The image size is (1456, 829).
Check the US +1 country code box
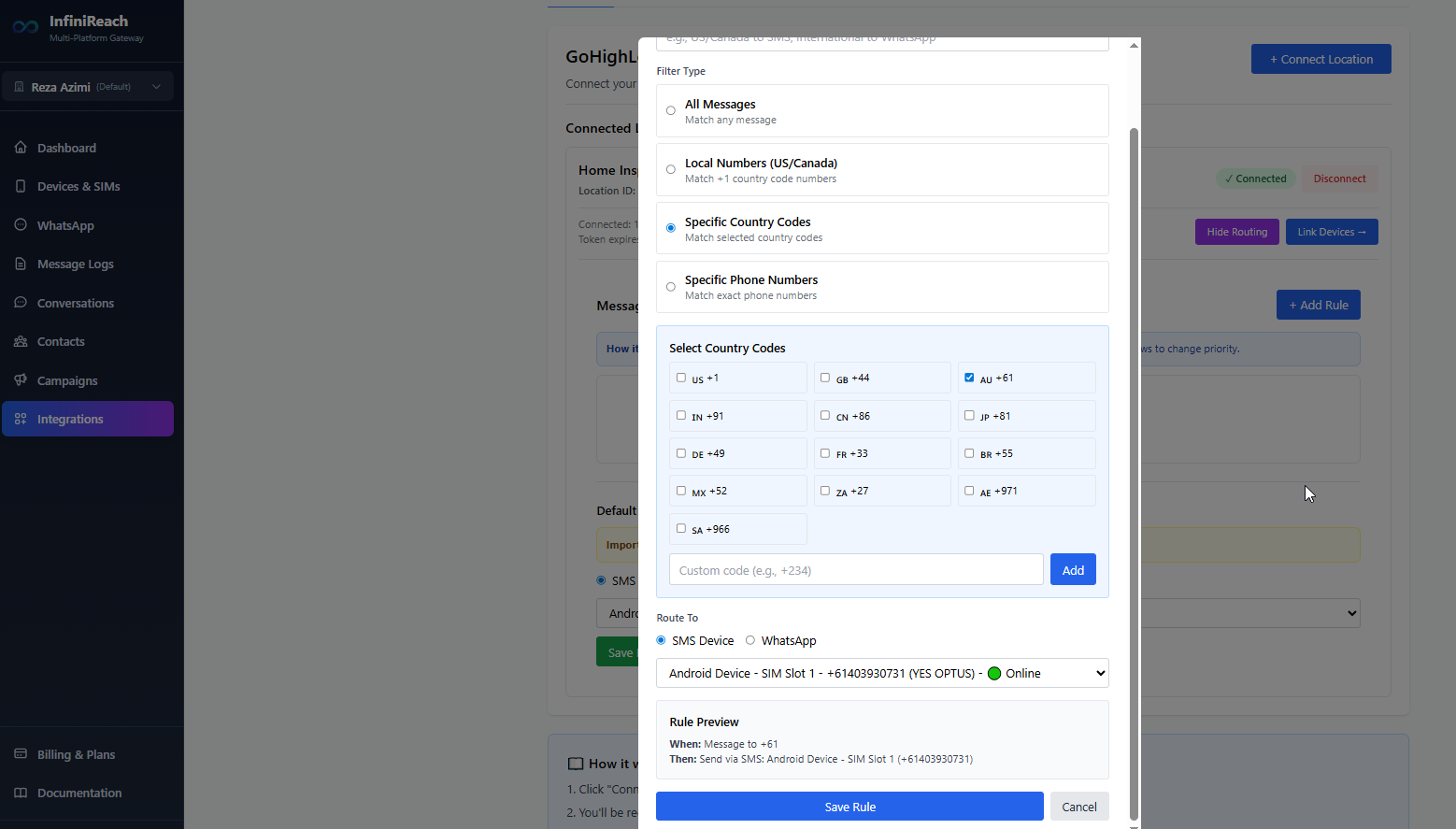(681, 378)
